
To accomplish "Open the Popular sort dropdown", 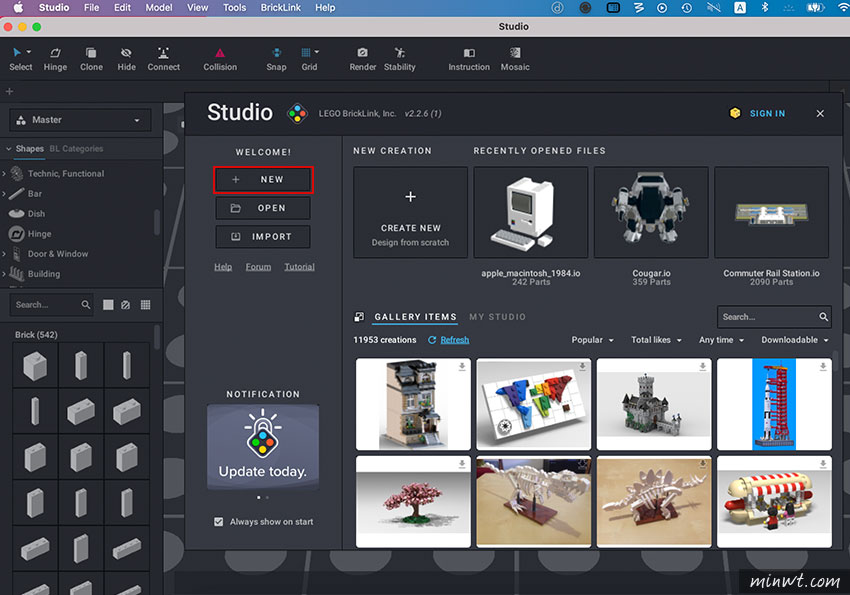I will [x=593, y=340].
